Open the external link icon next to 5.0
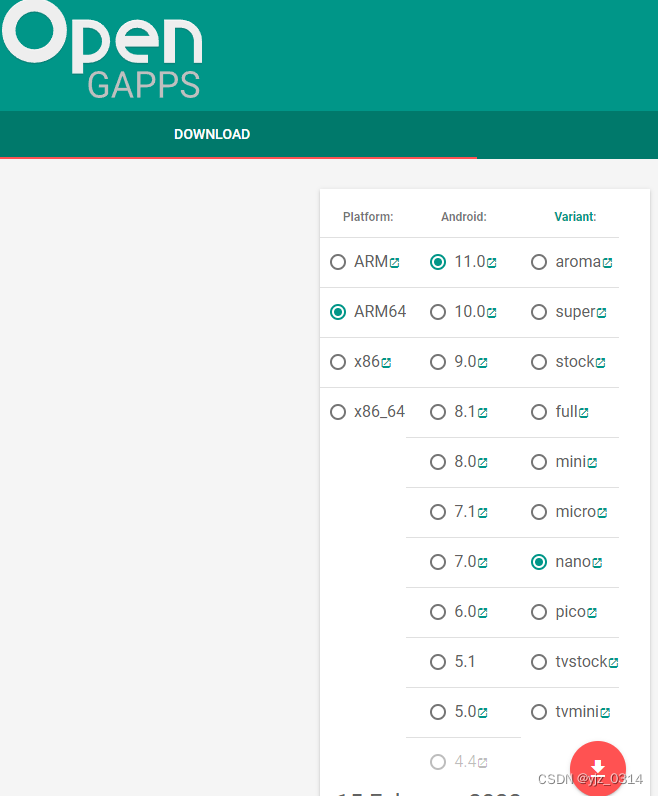Screen dimensions: 658x796 click(483, 713)
